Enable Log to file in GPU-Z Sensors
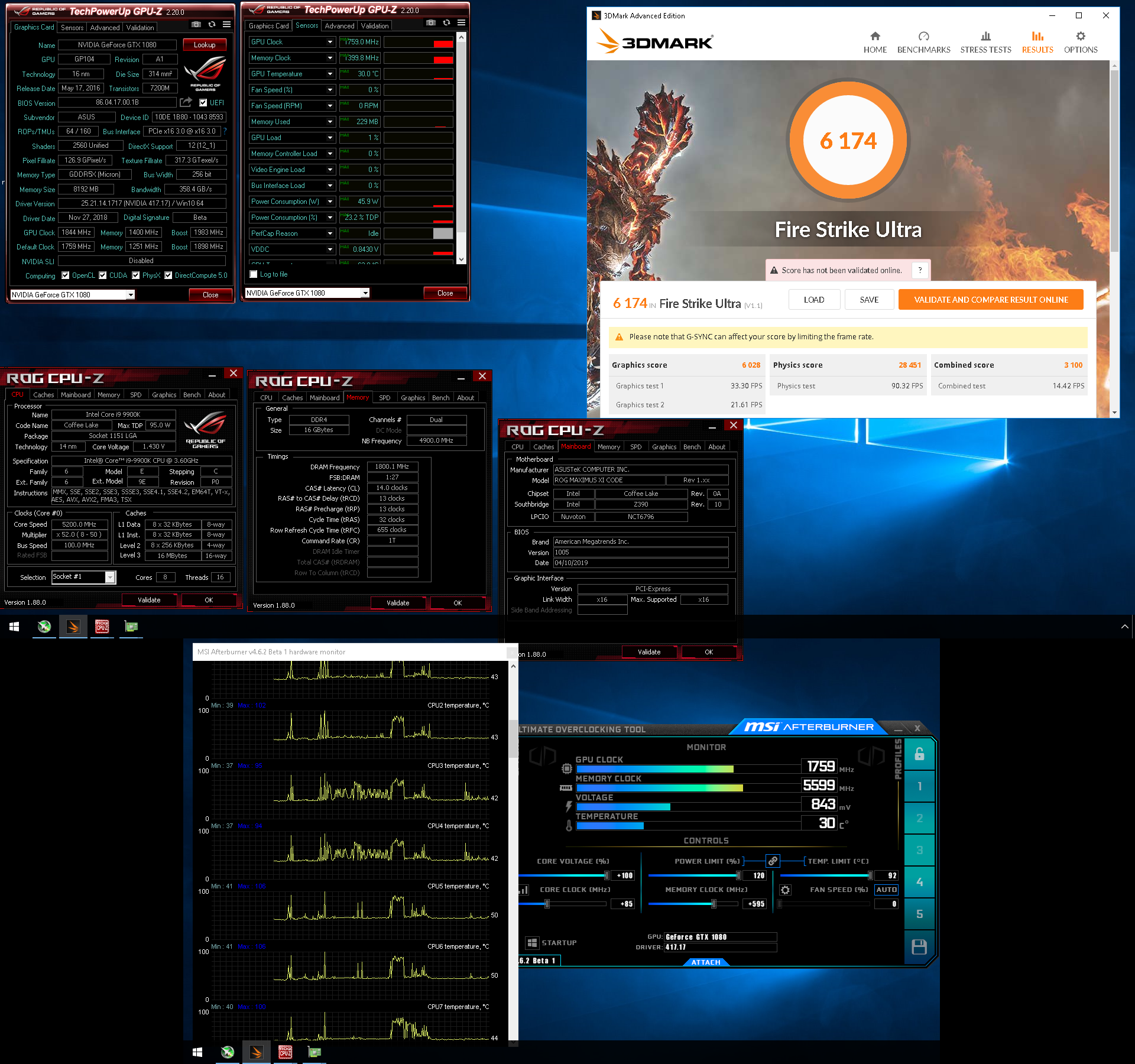The height and width of the screenshot is (1064, 1135). pos(254,274)
